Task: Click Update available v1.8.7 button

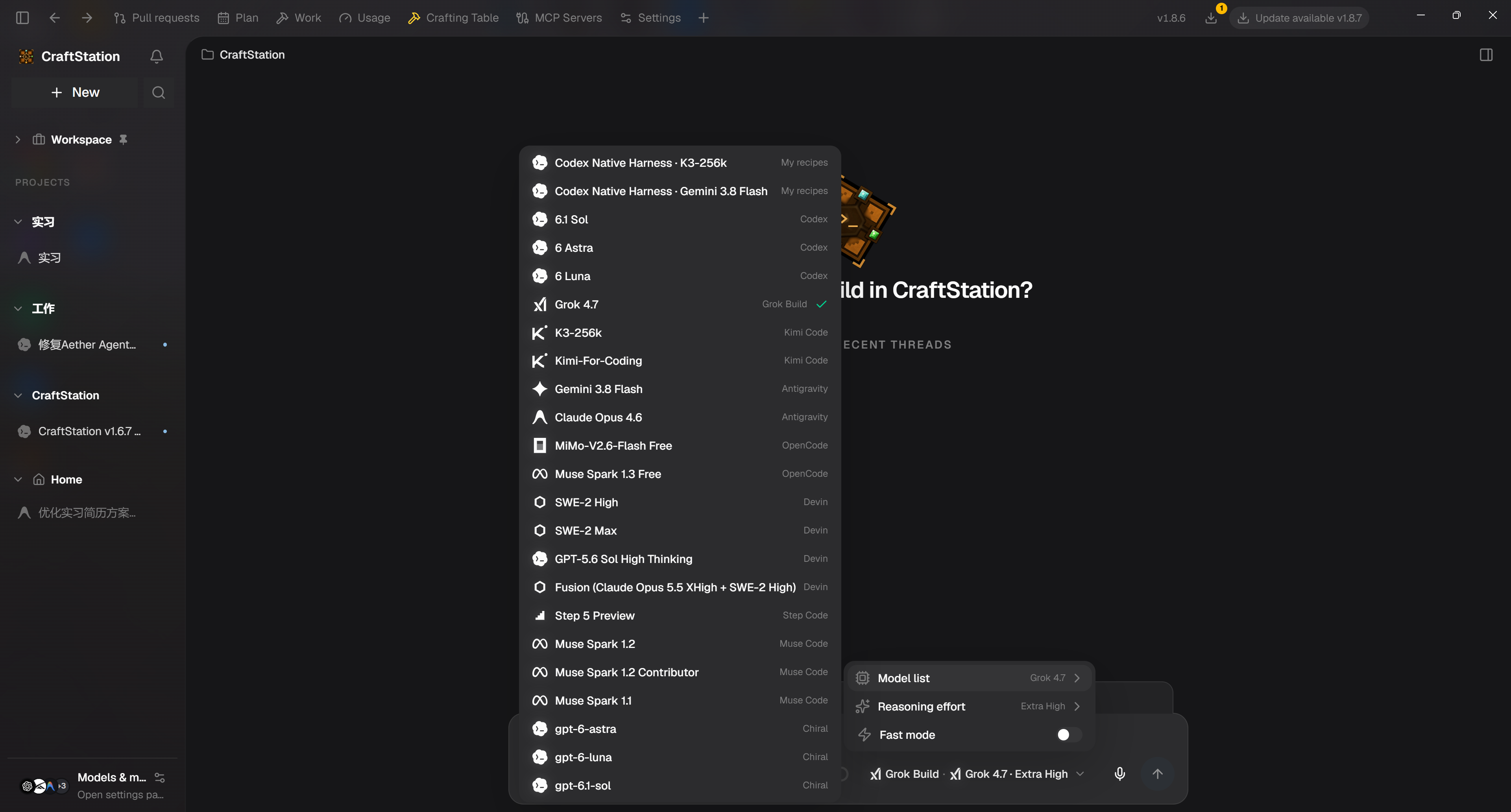Action: 1299,18
